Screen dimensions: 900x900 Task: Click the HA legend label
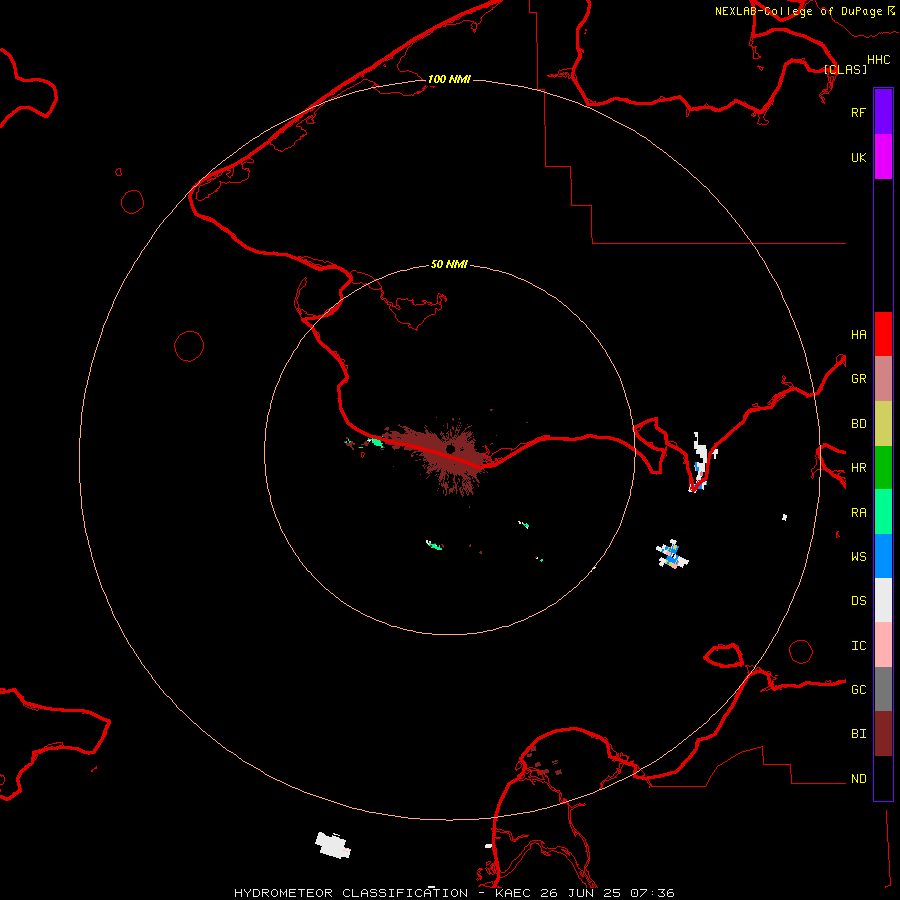pyautogui.click(x=858, y=335)
